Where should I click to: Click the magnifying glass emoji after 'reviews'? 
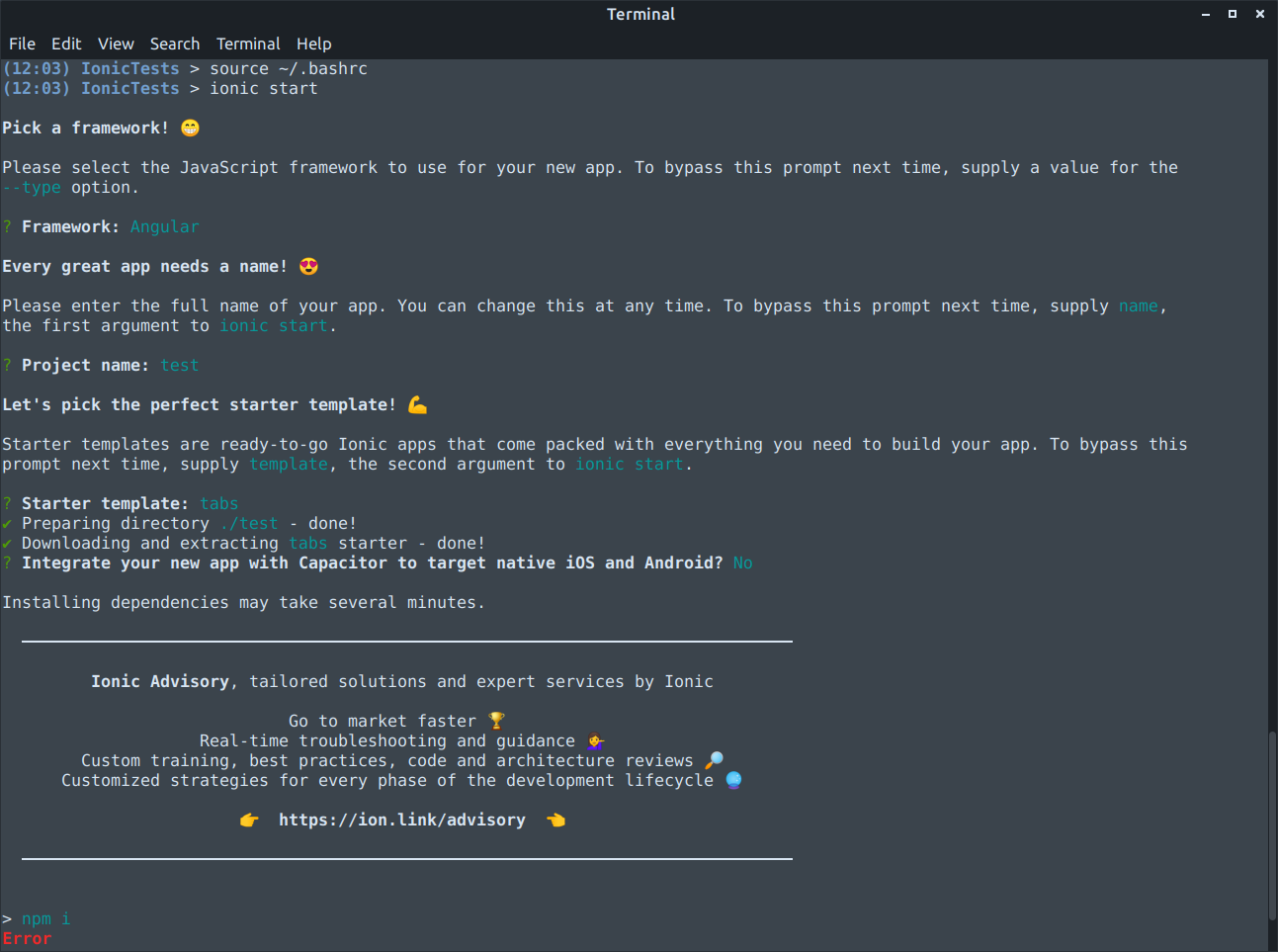(714, 760)
